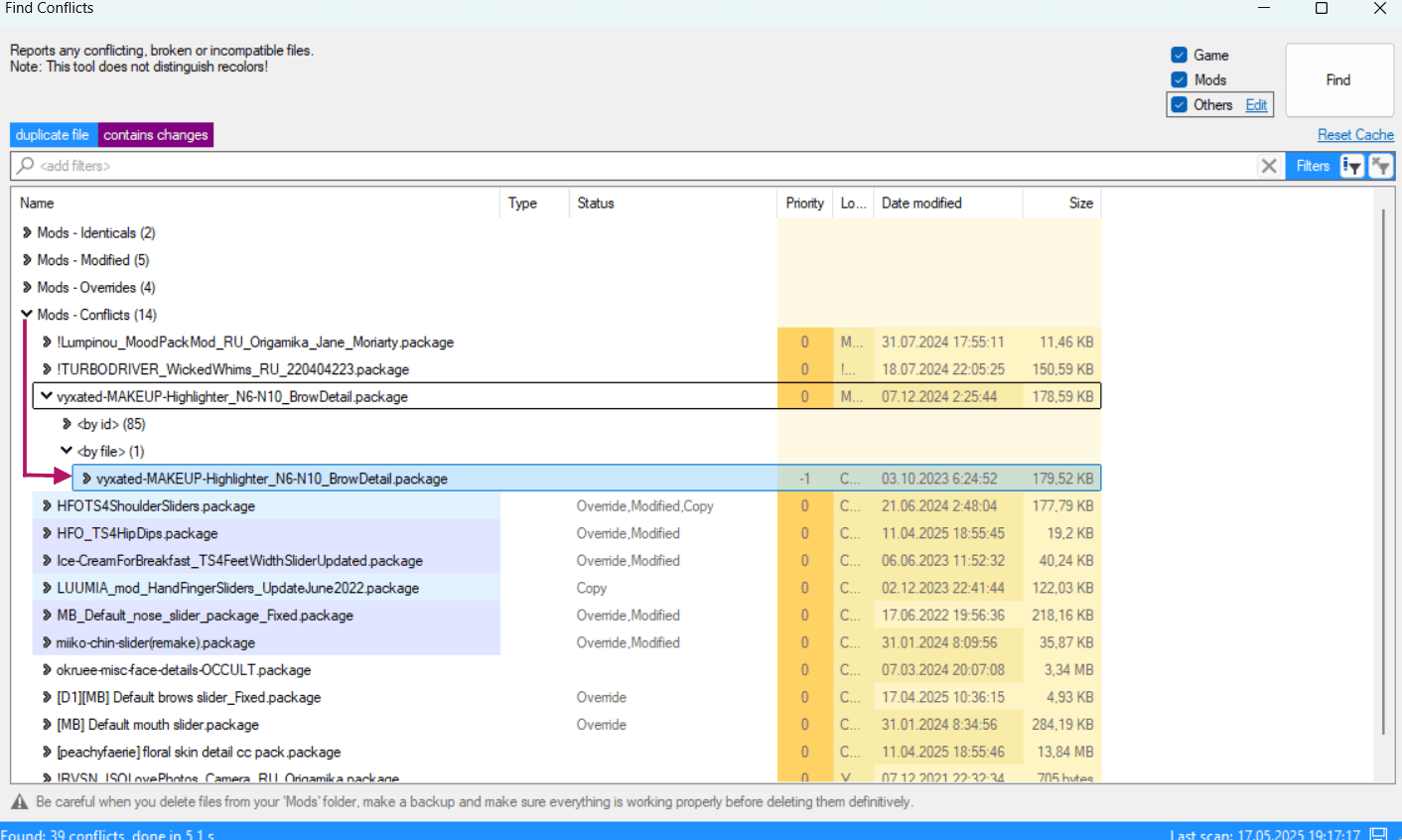
Task: Expand Mods - Overrides (4) group
Action: (x=27, y=287)
